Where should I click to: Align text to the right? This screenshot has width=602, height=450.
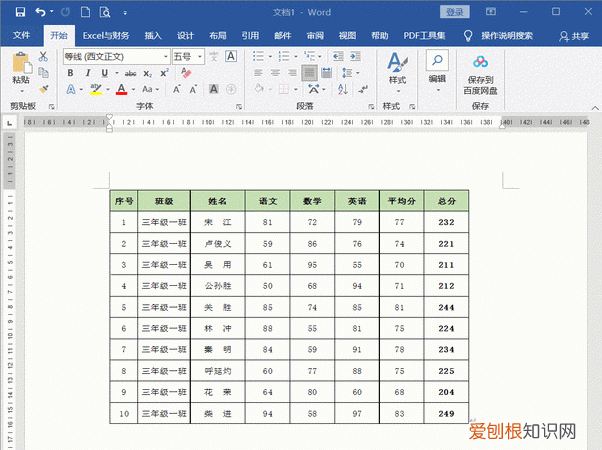(292, 73)
